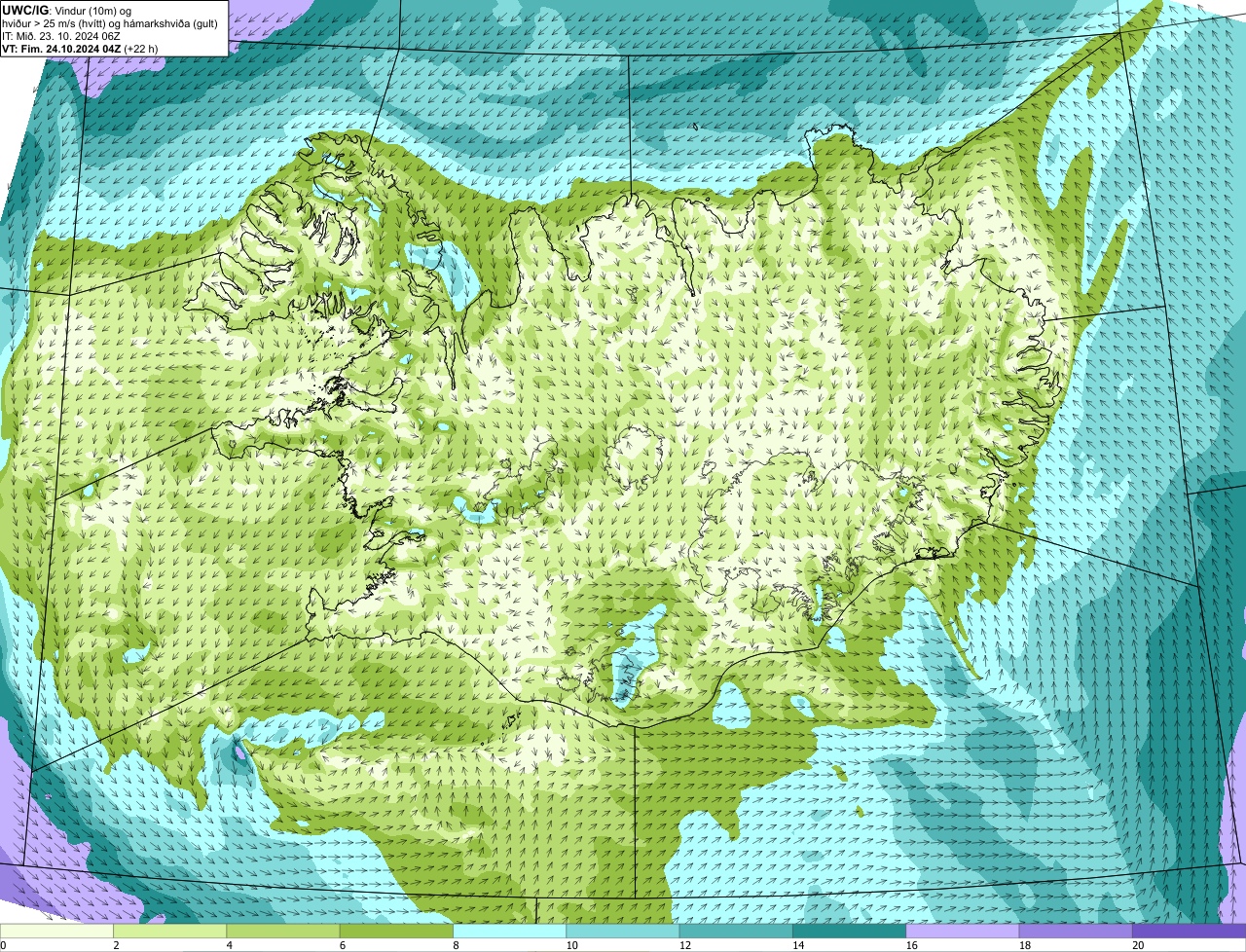Click the legend scale label "10"
The height and width of the screenshot is (952, 1246).
(571, 945)
